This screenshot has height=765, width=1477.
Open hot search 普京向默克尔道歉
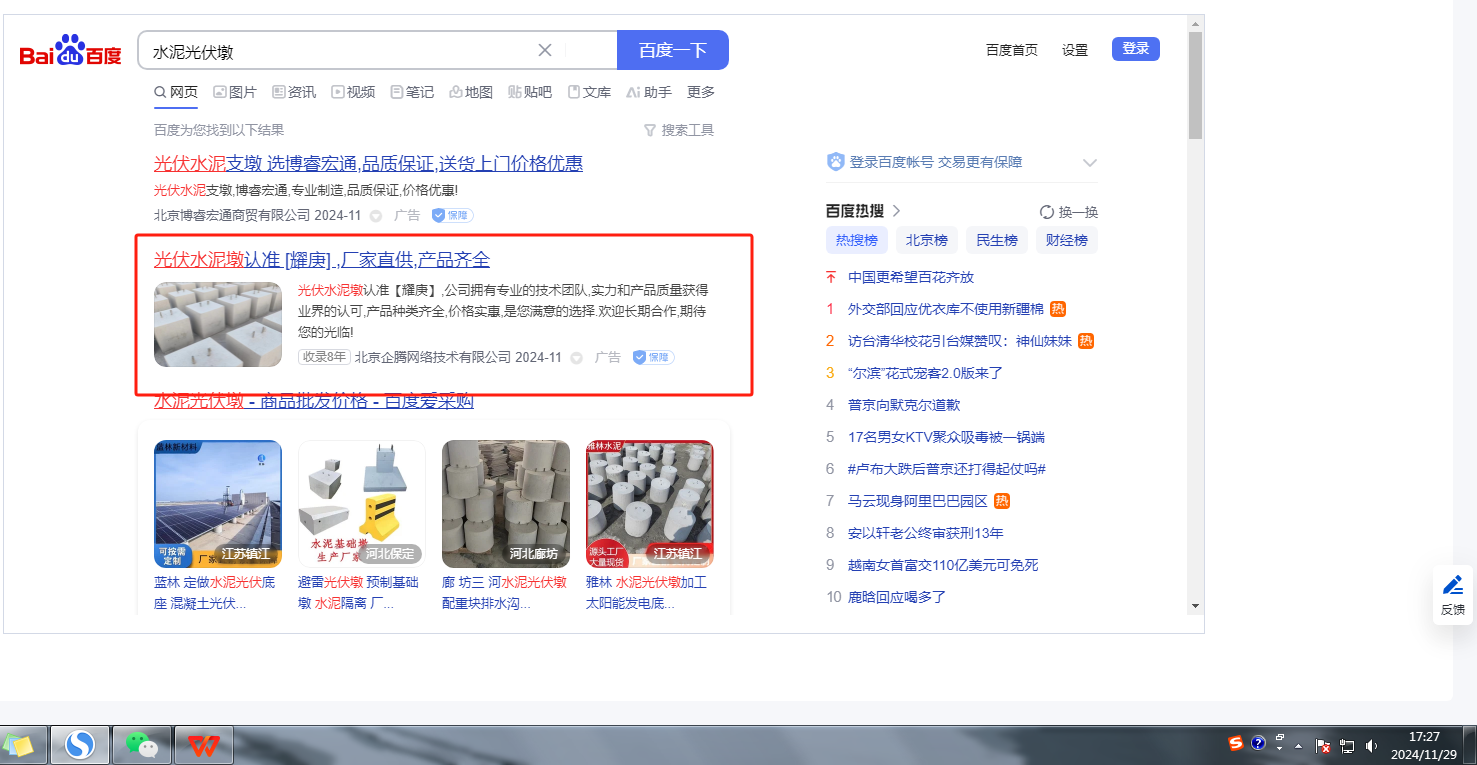point(904,405)
